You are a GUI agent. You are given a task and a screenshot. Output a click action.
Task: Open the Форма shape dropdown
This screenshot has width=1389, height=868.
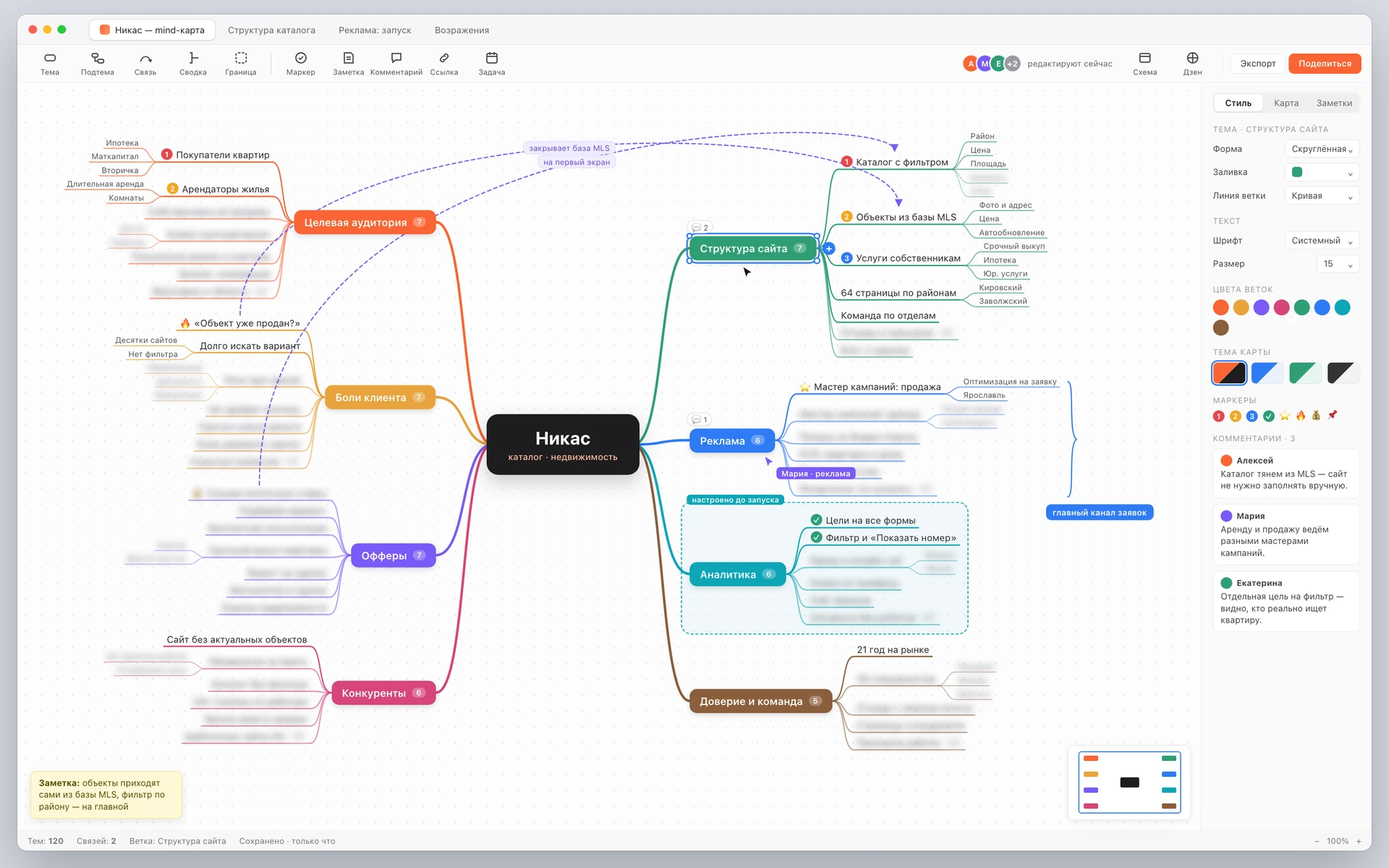pyautogui.click(x=1322, y=149)
